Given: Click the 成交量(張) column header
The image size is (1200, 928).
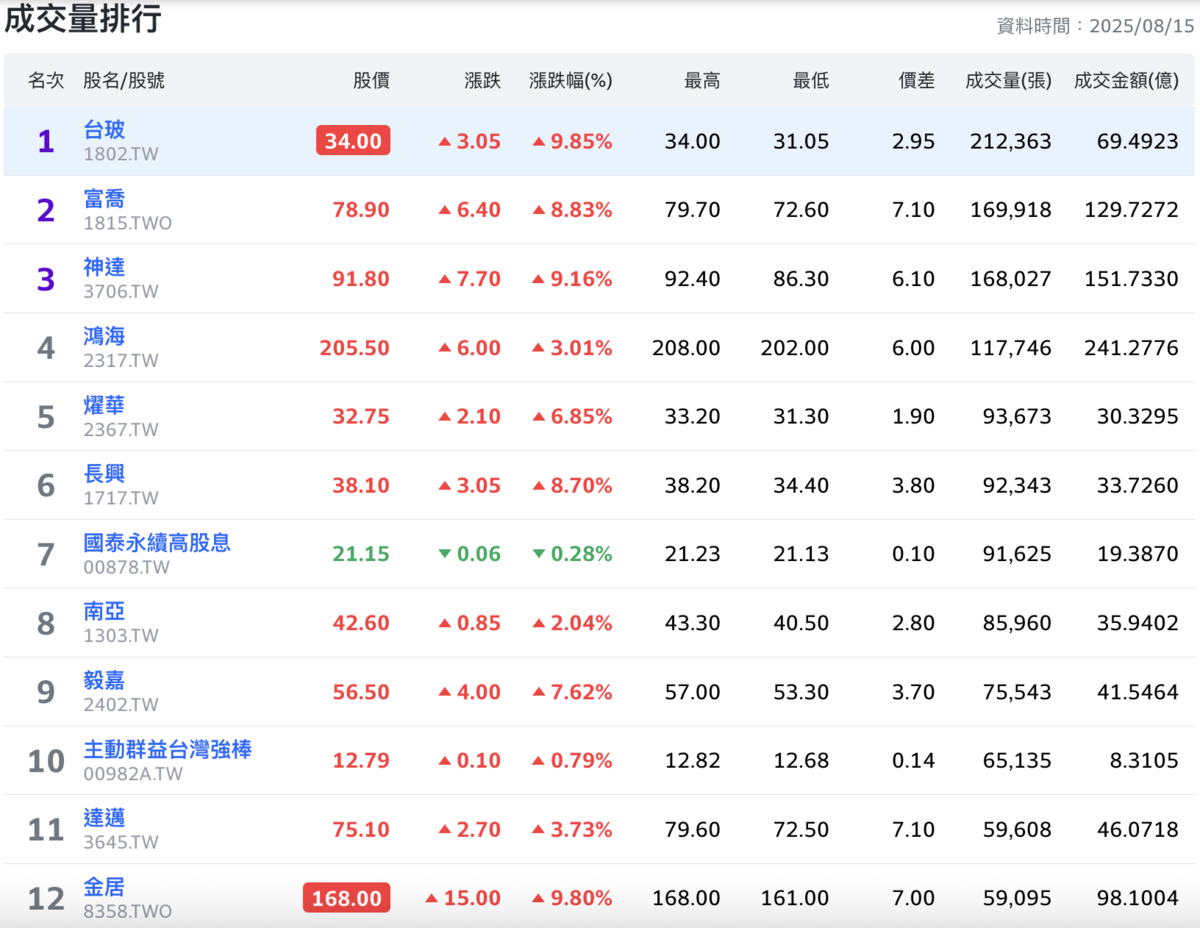Looking at the screenshot, I should [1008, 81].
